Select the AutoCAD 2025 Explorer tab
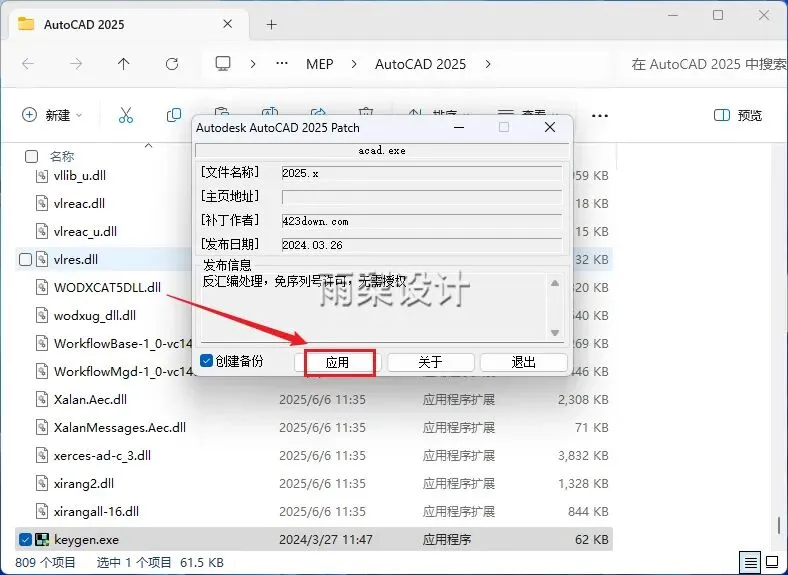Image resolution: width=788 pixels, height=575 pixels. click(x=128, y=24)
